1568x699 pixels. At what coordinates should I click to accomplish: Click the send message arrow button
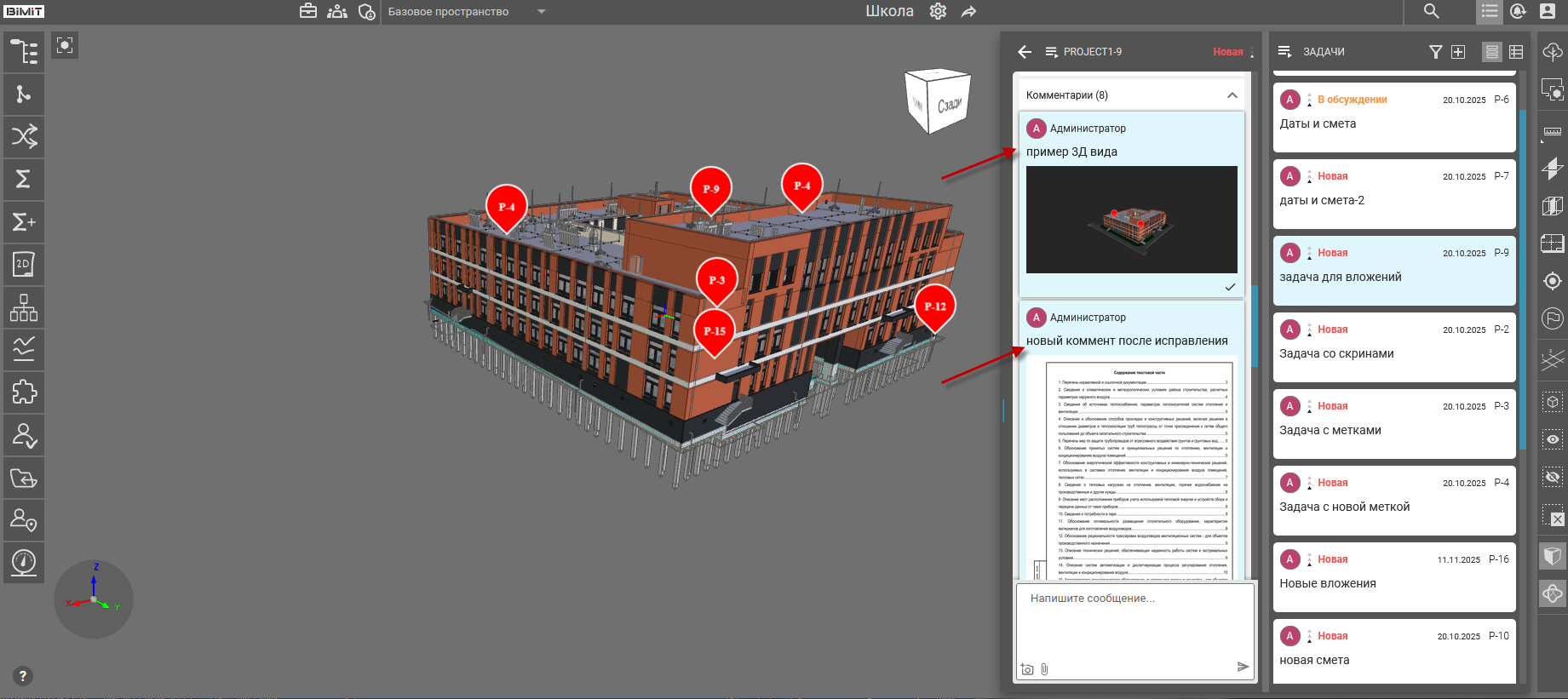click(1243, 667)
